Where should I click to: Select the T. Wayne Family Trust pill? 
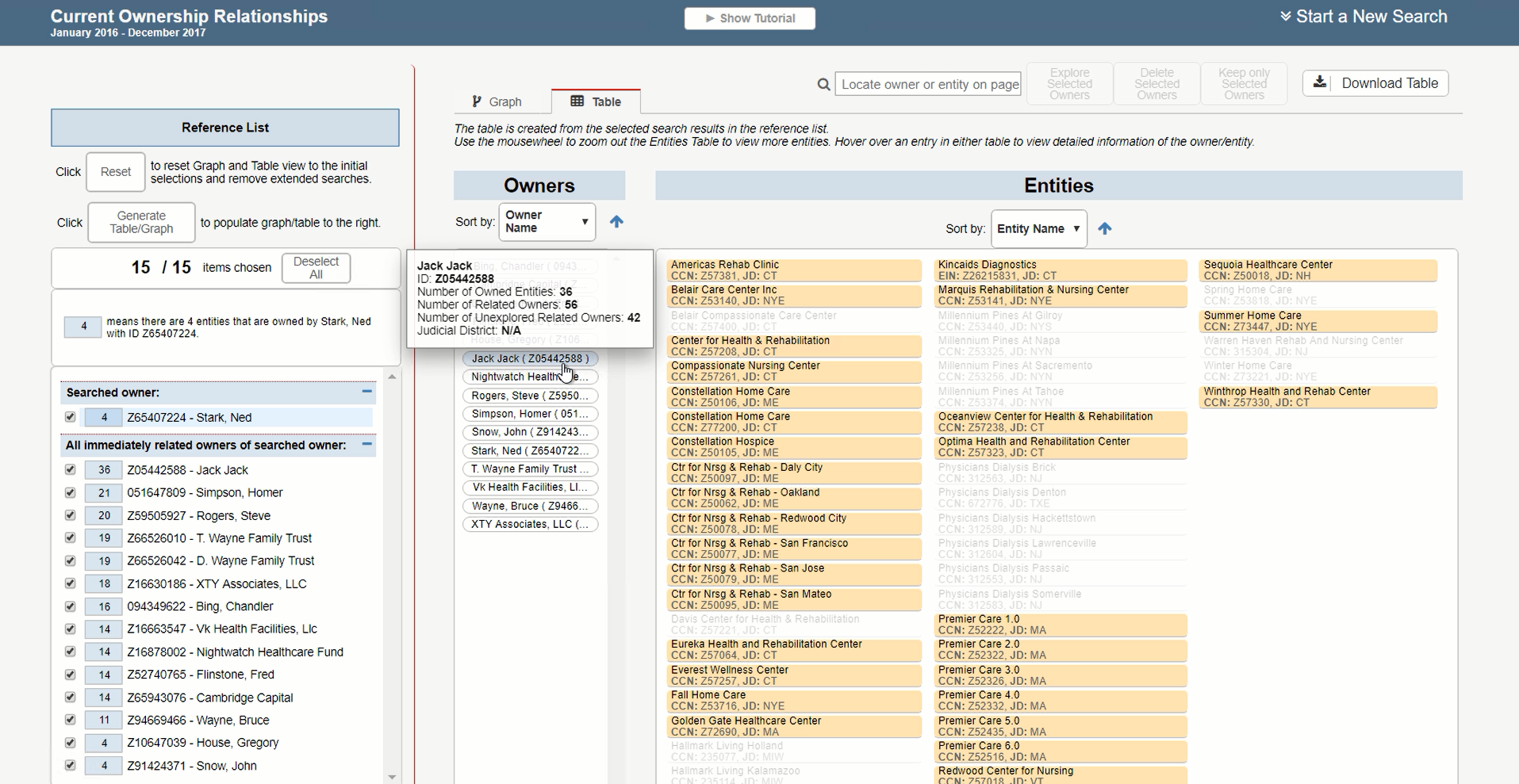coord(530,468)
